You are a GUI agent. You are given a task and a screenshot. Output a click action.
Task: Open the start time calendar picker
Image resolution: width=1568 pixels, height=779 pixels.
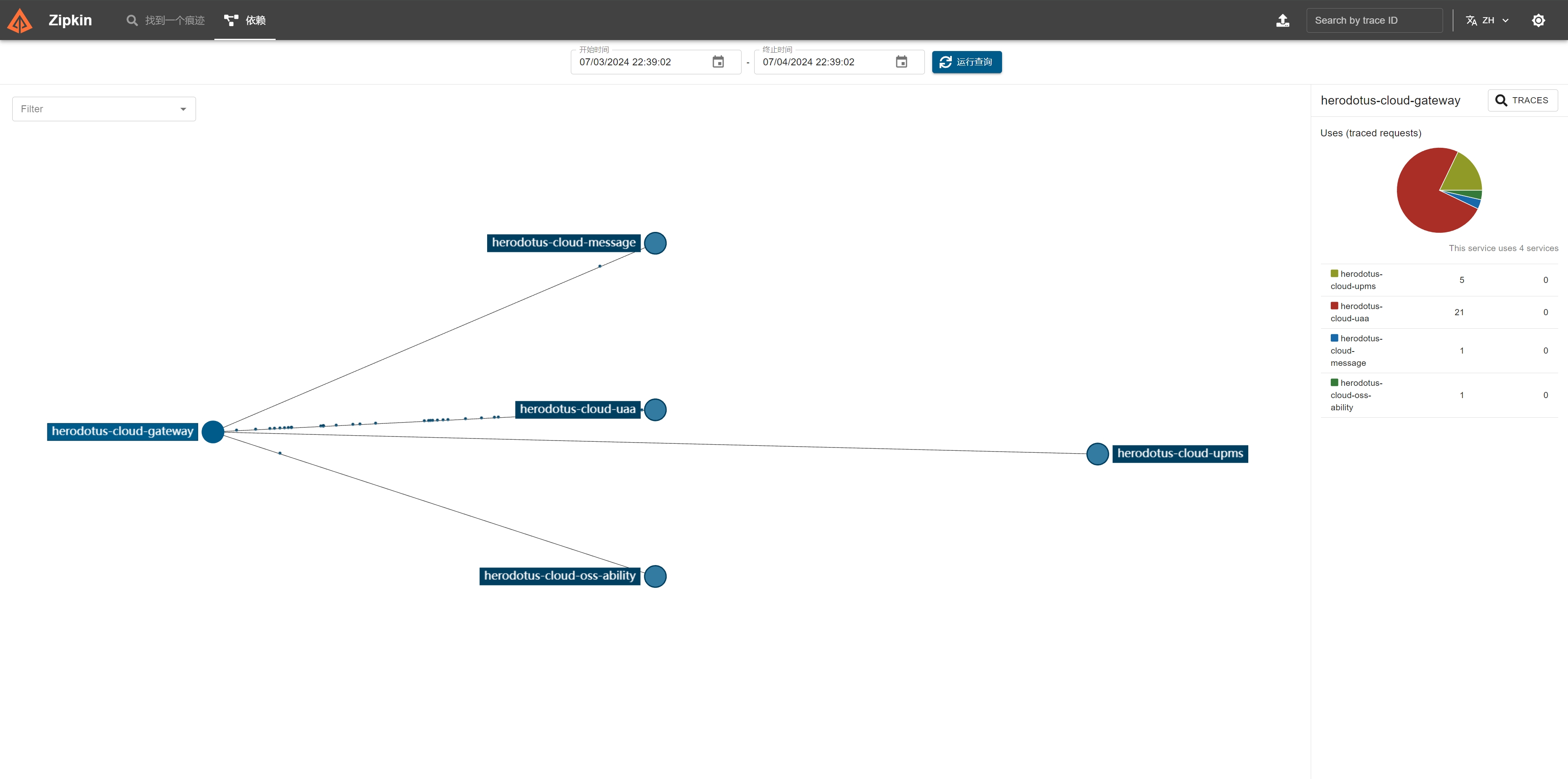(x=718, y=62)
